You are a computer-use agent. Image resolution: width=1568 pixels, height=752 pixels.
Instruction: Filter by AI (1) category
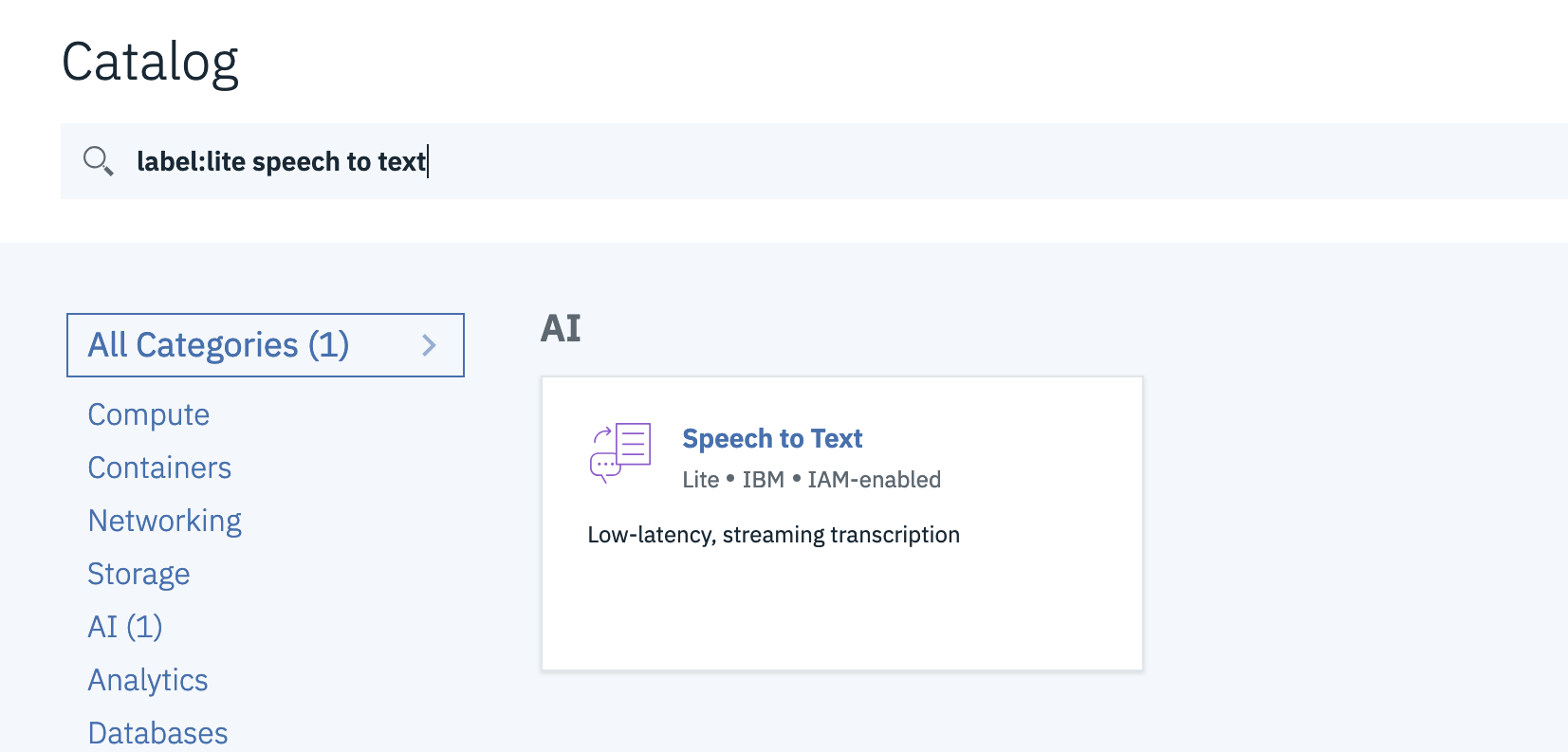125,627
